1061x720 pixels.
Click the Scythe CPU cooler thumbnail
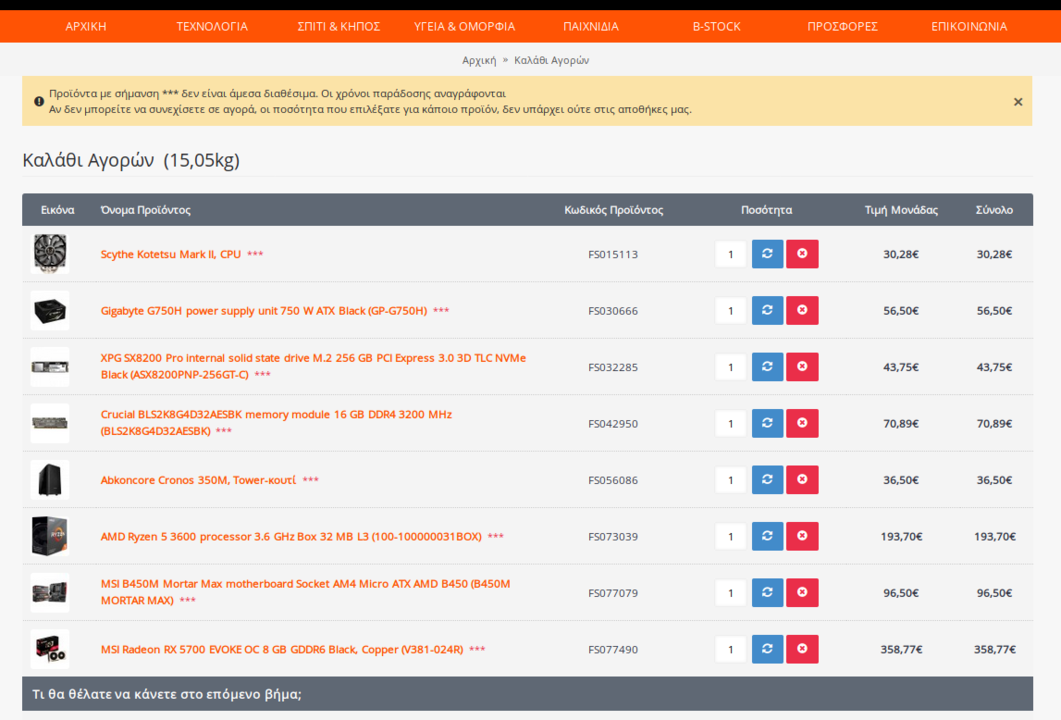click(x=50, y=254)
